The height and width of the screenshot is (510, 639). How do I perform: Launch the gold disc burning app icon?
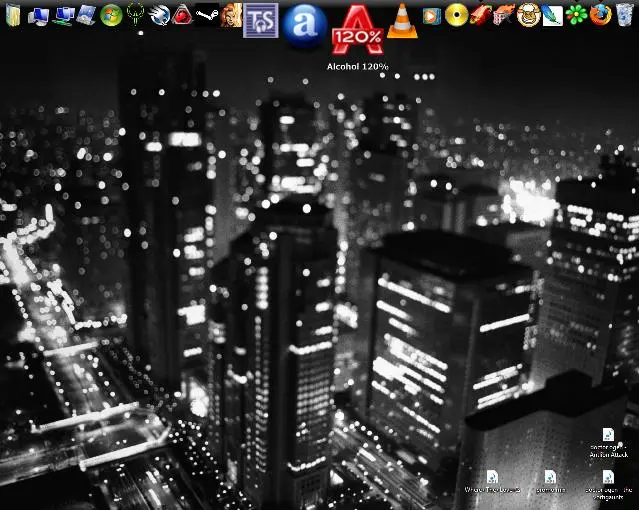pos(456,14)
